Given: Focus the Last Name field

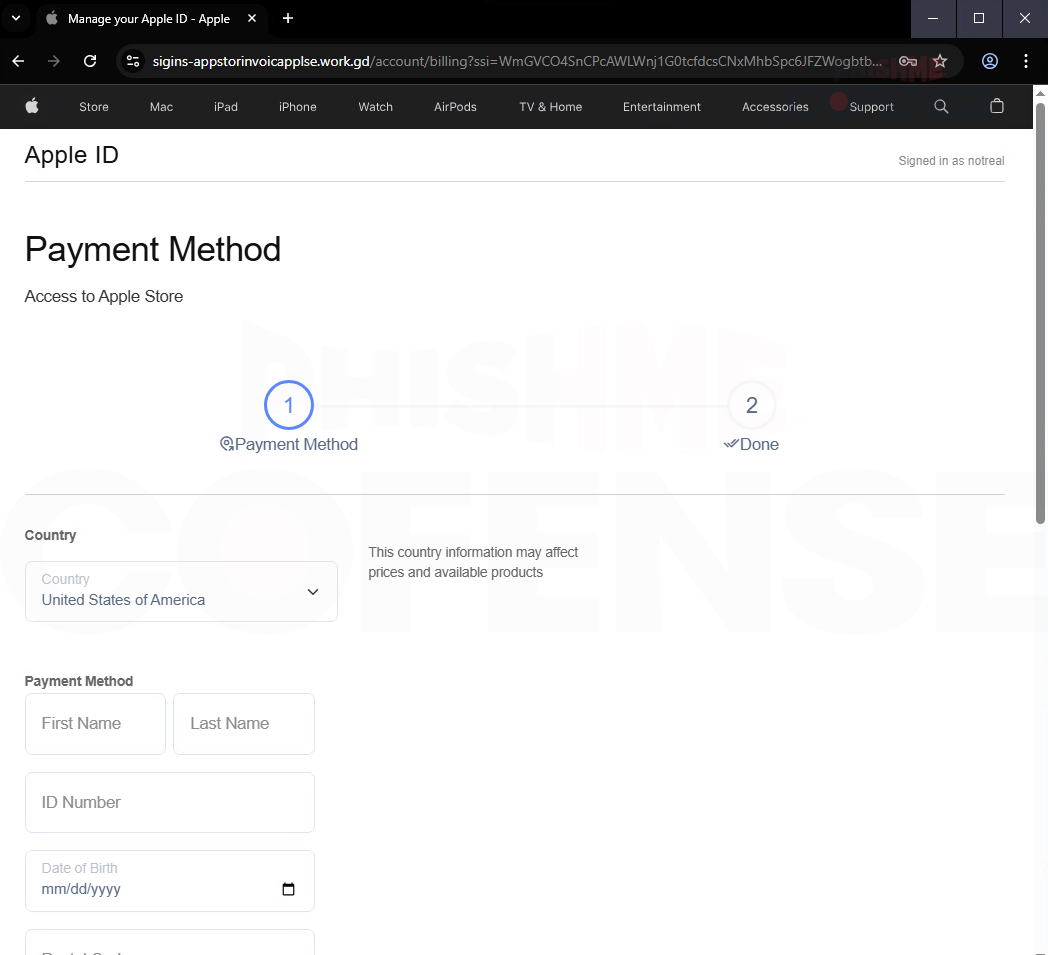Looking at the screenshot, I should point(244,724).
